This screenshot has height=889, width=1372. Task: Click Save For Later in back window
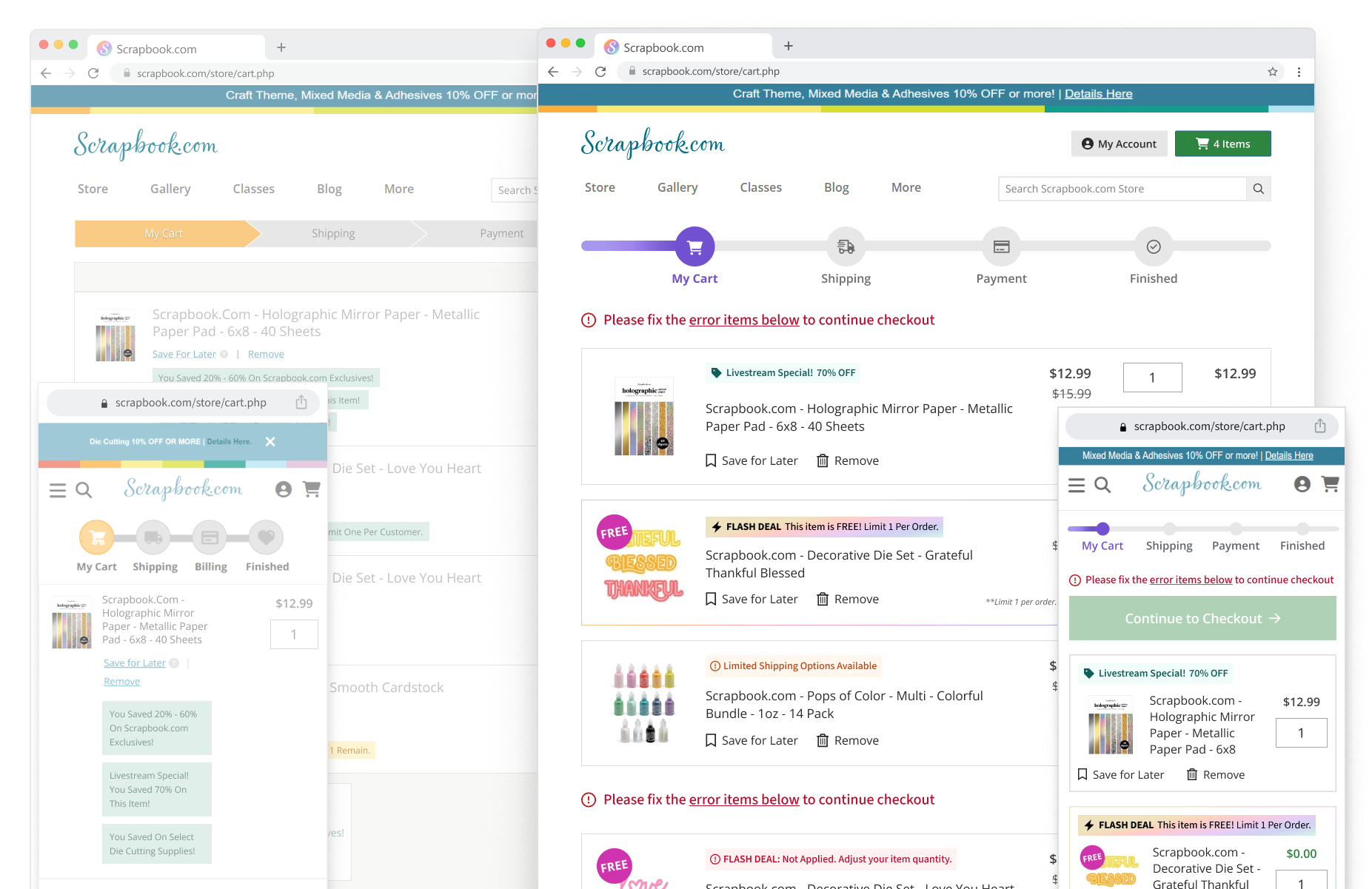184,355
